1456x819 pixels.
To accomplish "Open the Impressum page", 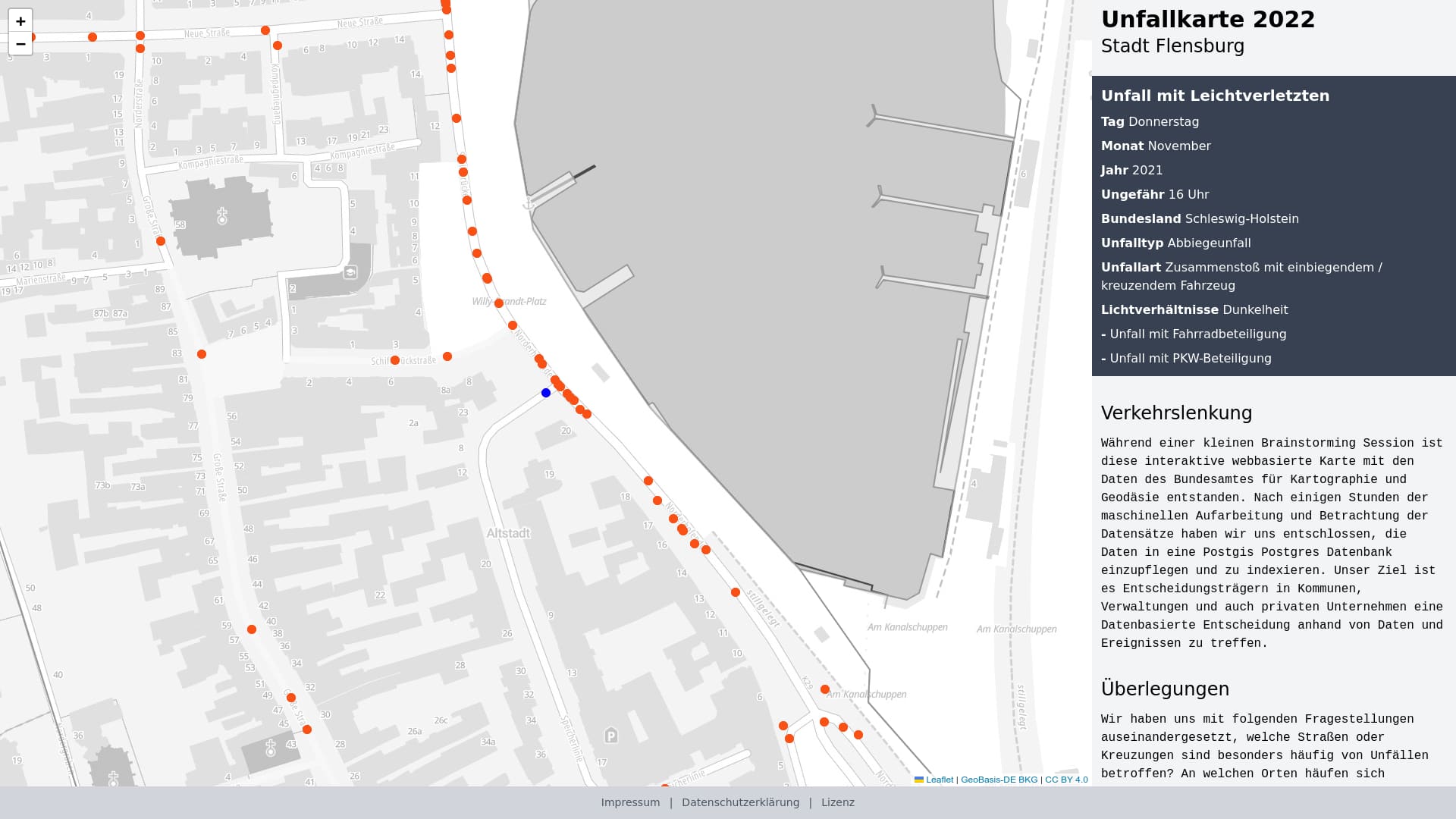I will click(x=630, y=802).
